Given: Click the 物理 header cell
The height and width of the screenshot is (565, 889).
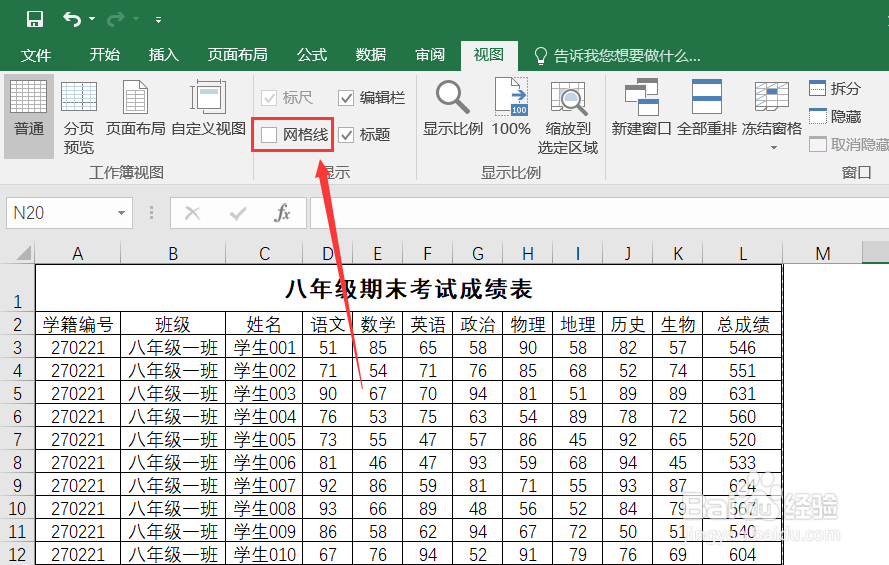Looking at the screenshot, I should pyautogui.click(x=528, y=324).
